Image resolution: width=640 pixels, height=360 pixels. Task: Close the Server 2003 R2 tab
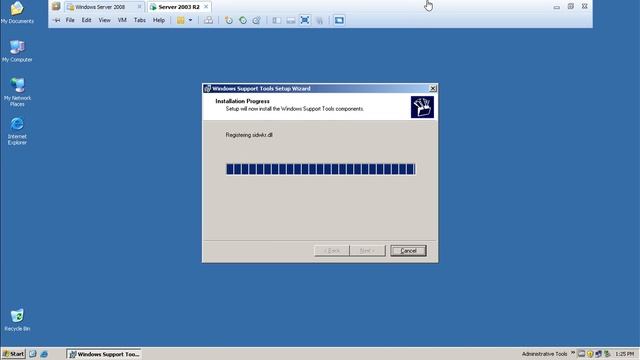pyautogui.click(x=206, y=7)
